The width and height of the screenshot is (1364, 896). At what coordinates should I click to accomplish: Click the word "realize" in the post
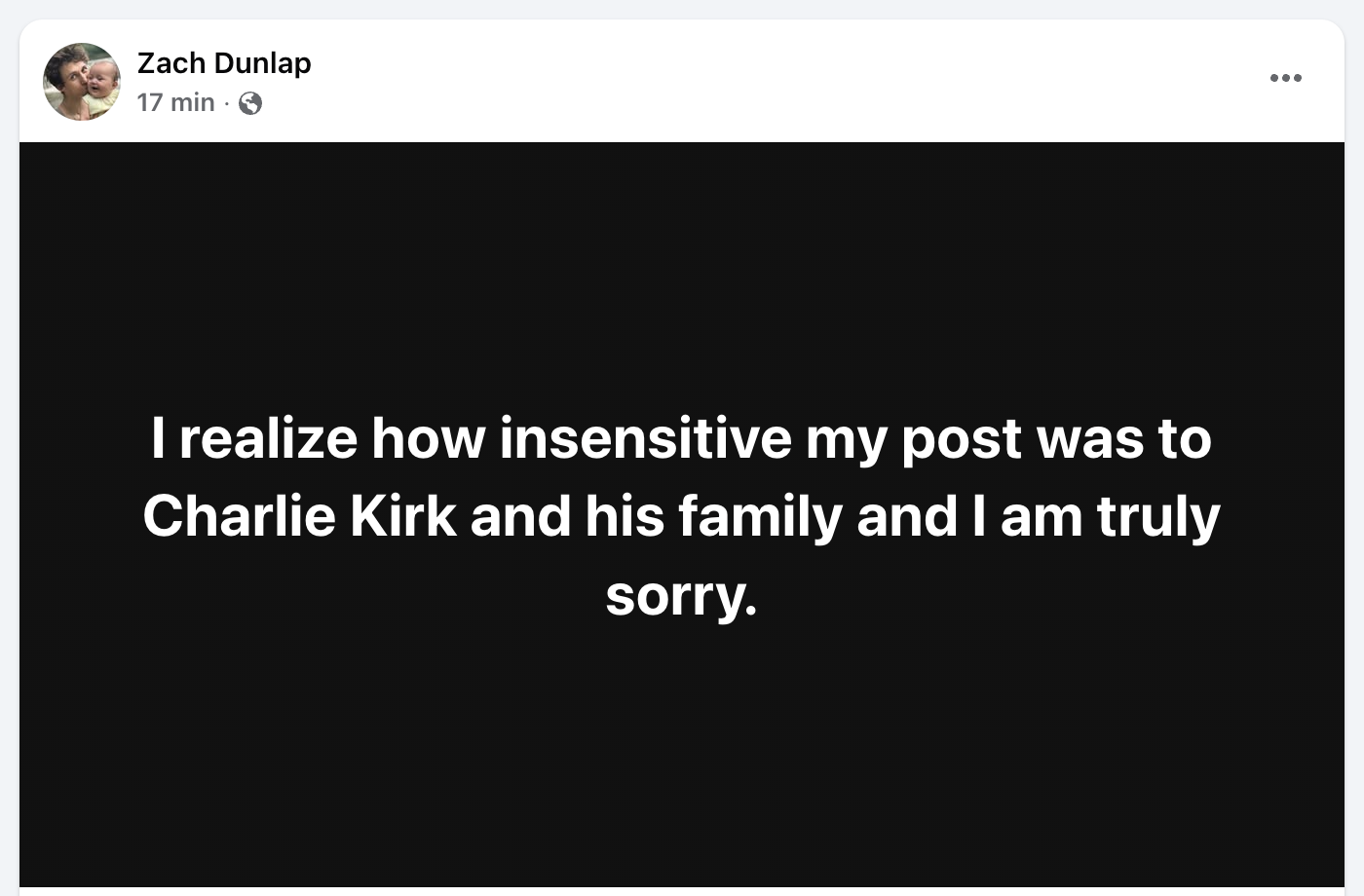[268, 438]
